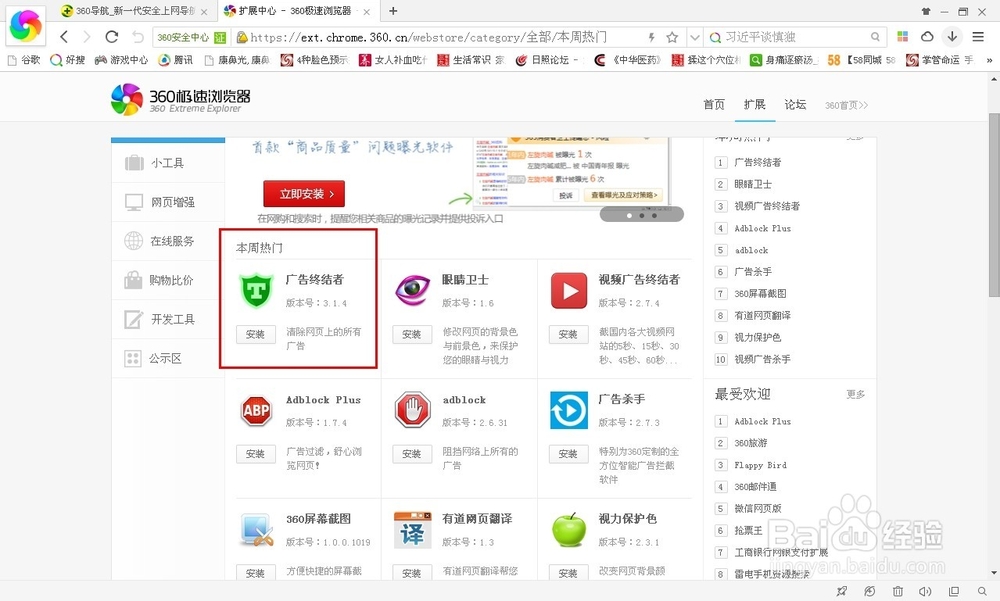Select 公示区 category in sidebar
Screen dimensions: 1000x601
pyautogui.click(x=168, y=358)
